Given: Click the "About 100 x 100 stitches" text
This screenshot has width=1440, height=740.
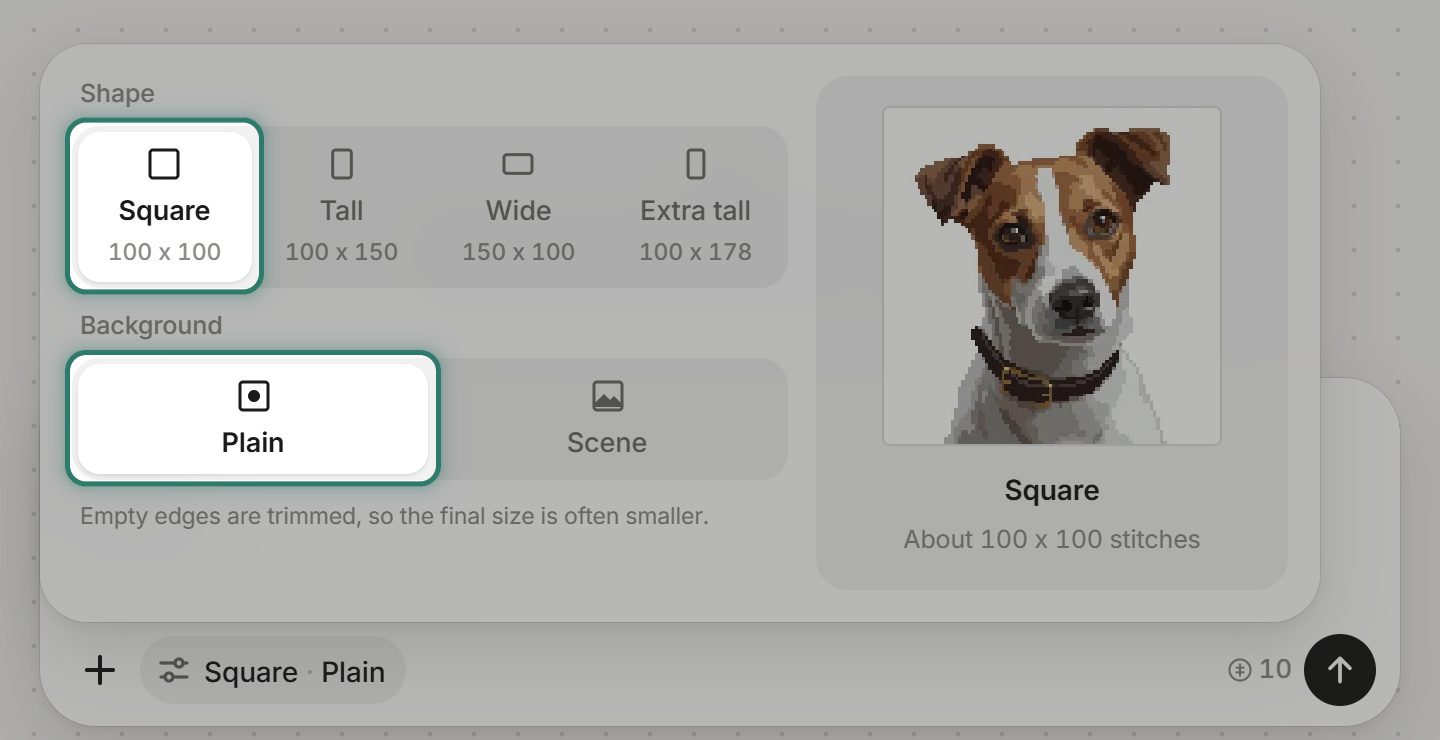Looking at the screenshot, I should pyautogui.click(x=1052, y=540).
